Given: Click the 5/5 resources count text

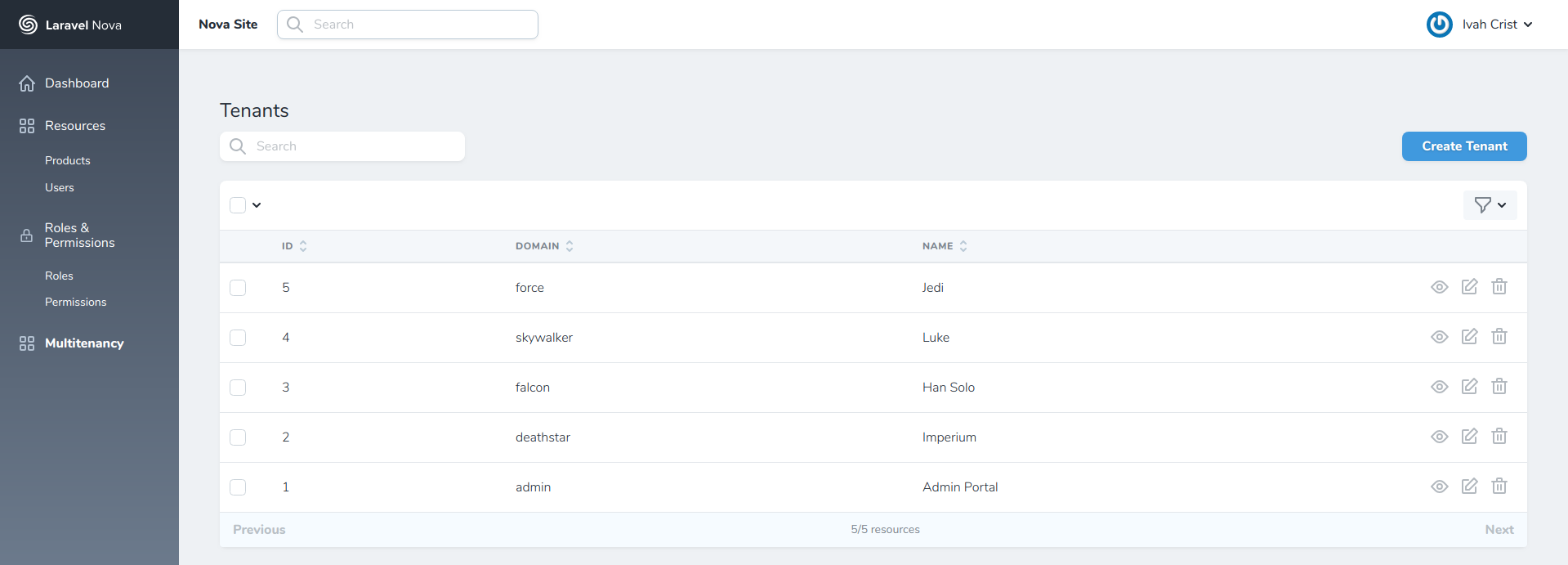Looking at the screenshot, I should click(885, 530).
